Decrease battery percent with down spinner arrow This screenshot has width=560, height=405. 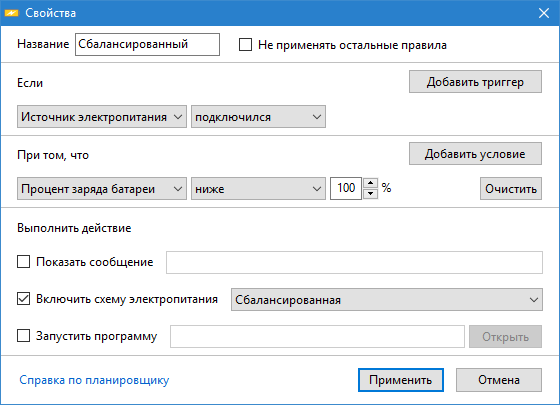[371, 194]
